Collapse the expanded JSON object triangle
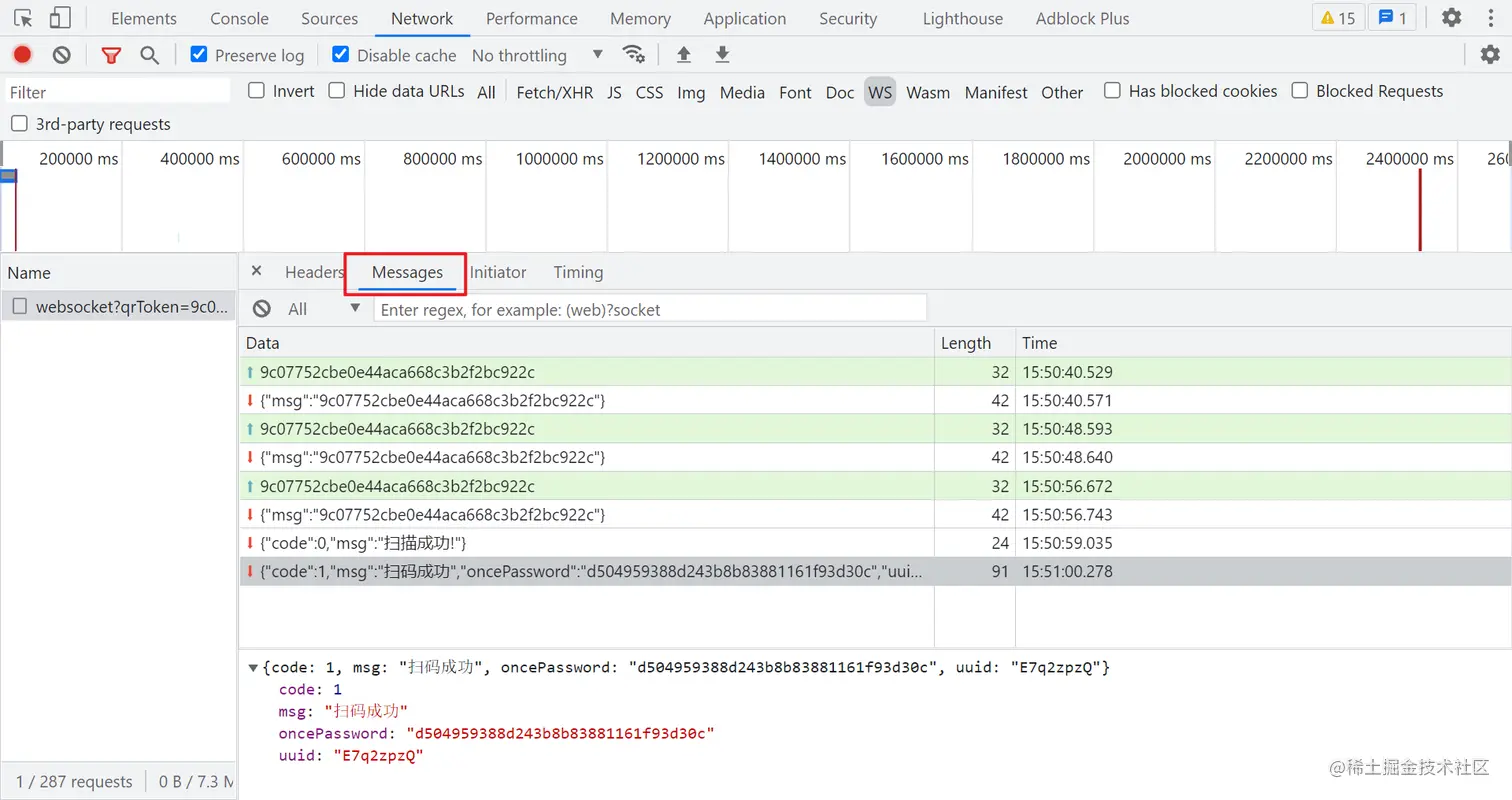 (253, 667)
